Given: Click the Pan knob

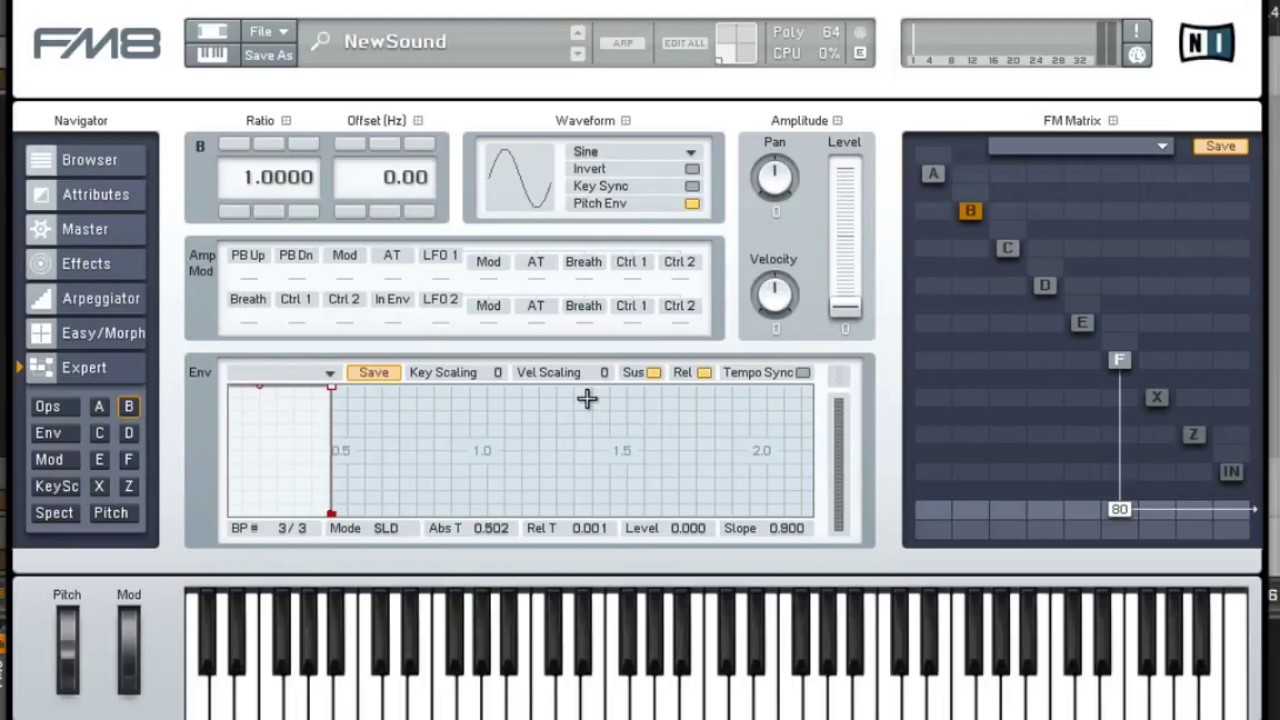Looking at the screenshot, I should [x=775, y=178].
